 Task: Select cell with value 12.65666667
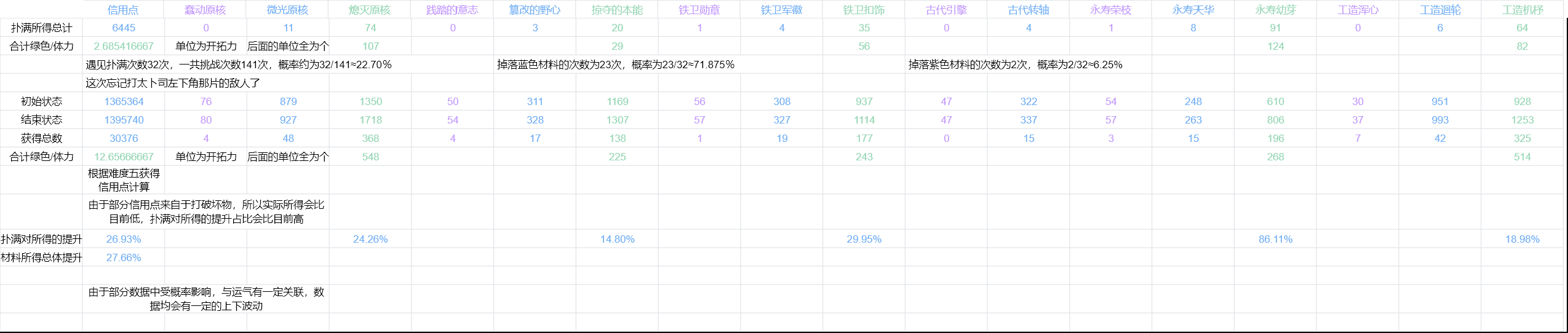tap(124, 157)
